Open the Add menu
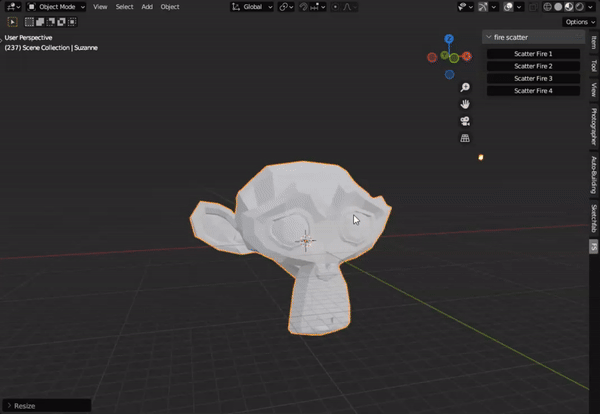The image size is (600, 414). coord(147,7)
